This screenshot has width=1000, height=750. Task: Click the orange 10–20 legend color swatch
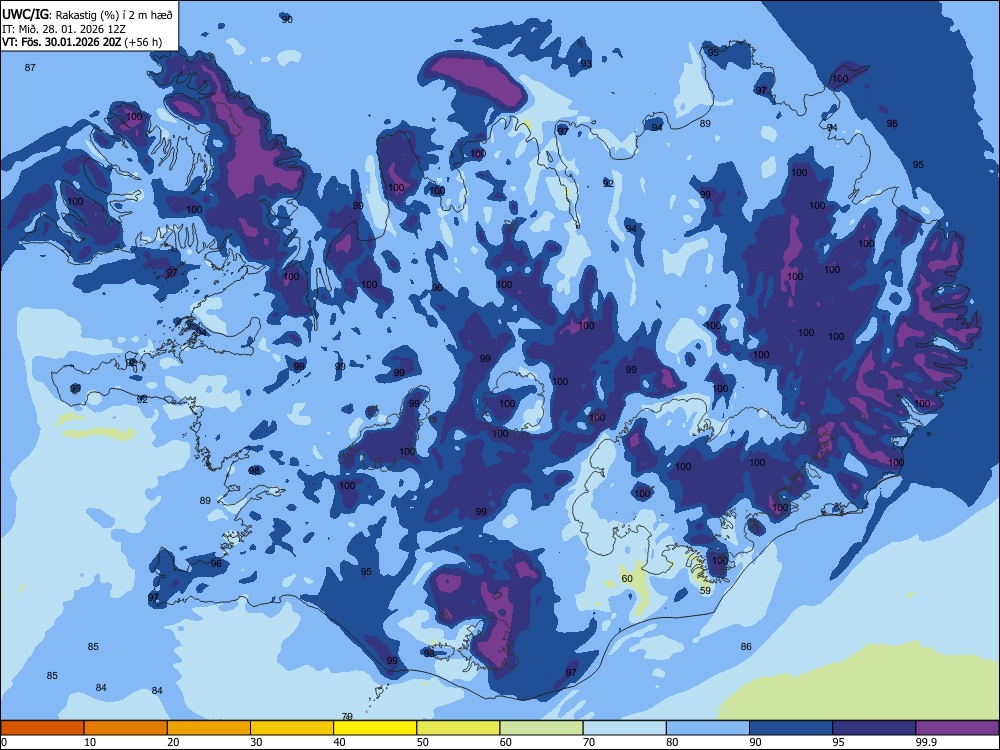pyautogui.click(x=126, y=728)
